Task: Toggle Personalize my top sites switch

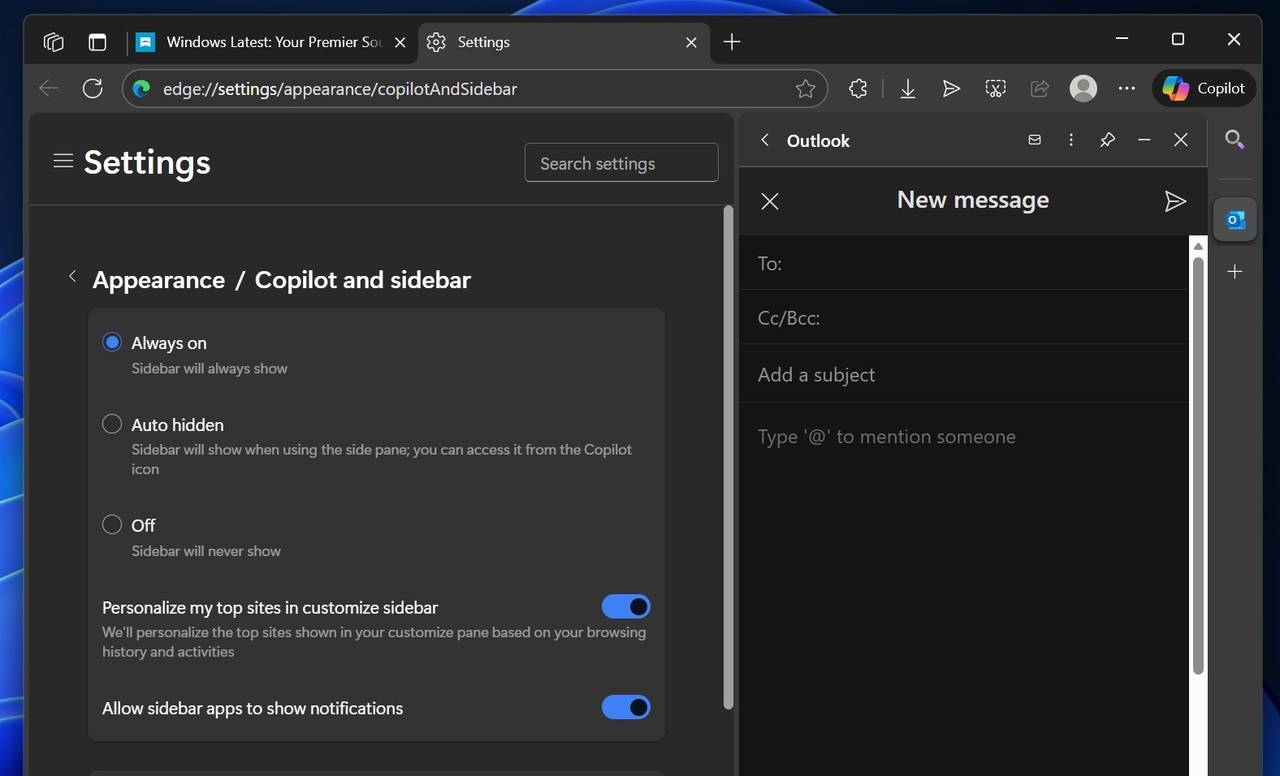Action: [x=626, y=607]
